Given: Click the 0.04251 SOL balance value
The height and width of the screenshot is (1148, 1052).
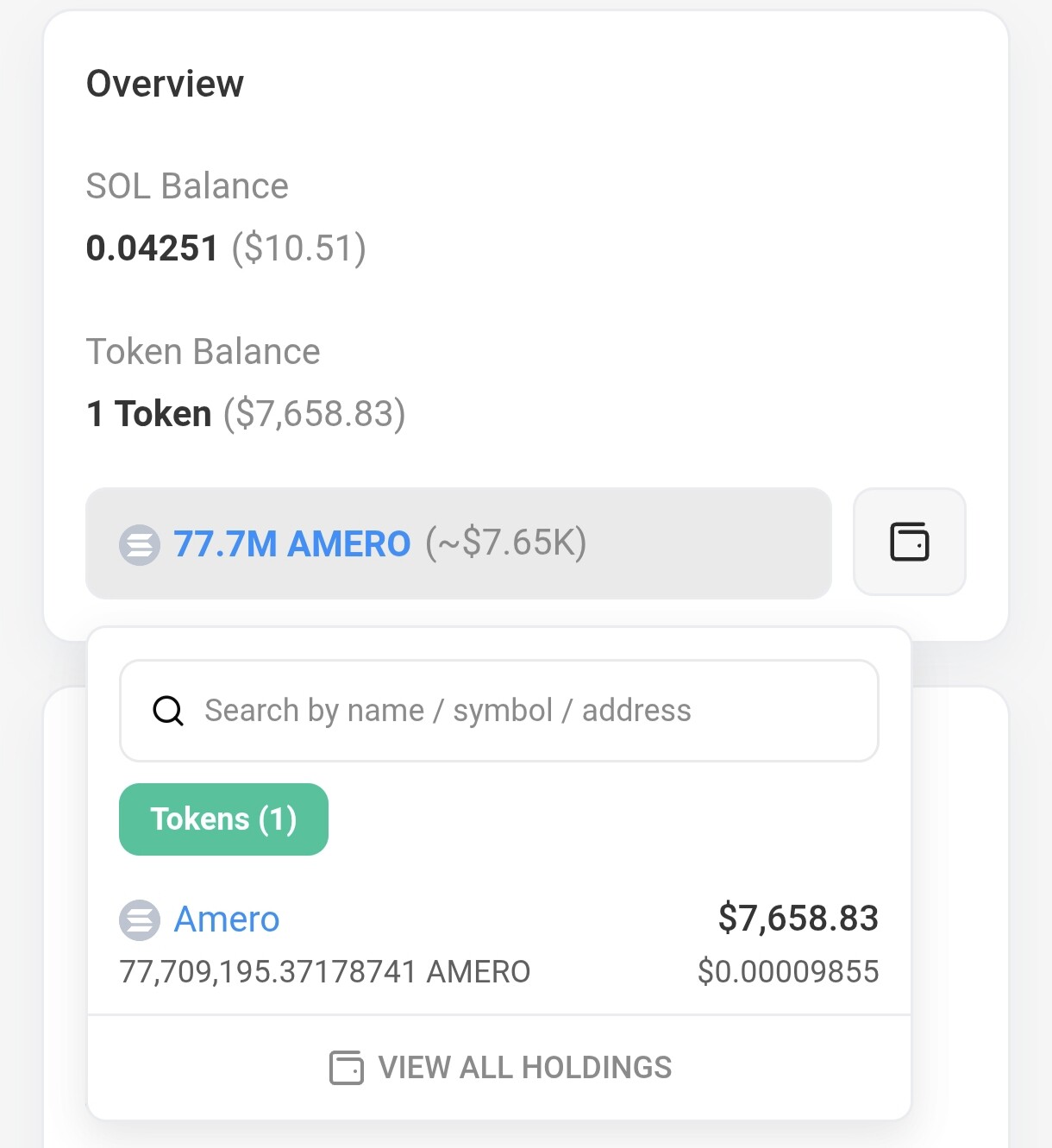Looking at the screenshot, I should pyautogui.click(x=152, y=248).
